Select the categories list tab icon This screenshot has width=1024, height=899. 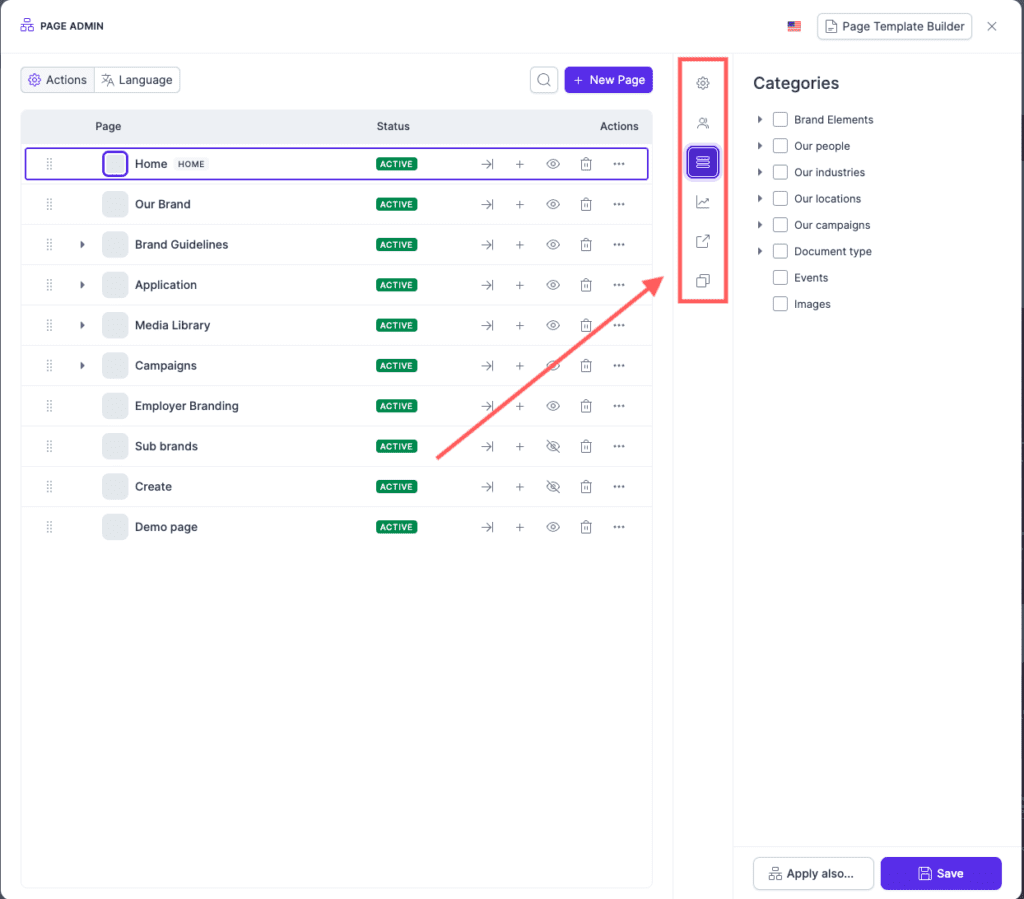coord(703,162)
